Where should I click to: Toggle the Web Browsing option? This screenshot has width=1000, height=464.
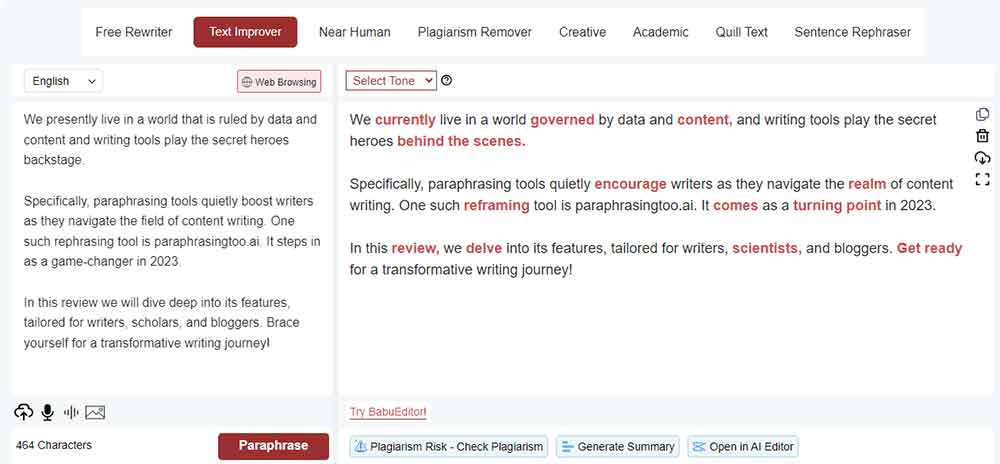click(279, 82)
